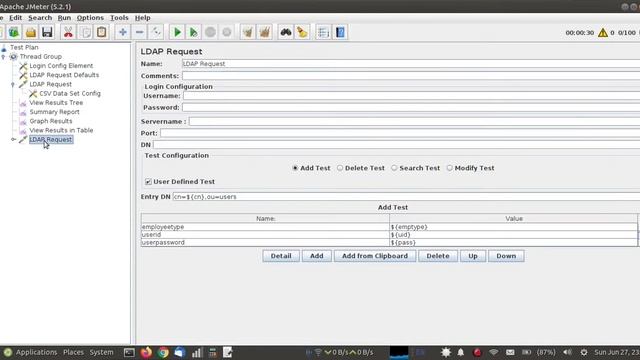640x360 pixels.
Task: Open Search with the binoculars icon
Action: click(x=286, y=32)
